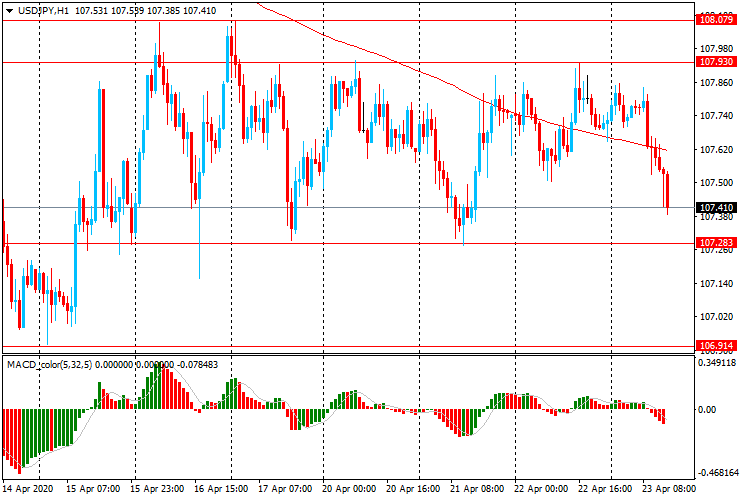This screenshot has height=500, width=740.
Task: Click the 107.980 price scale value
Action: 716,49
